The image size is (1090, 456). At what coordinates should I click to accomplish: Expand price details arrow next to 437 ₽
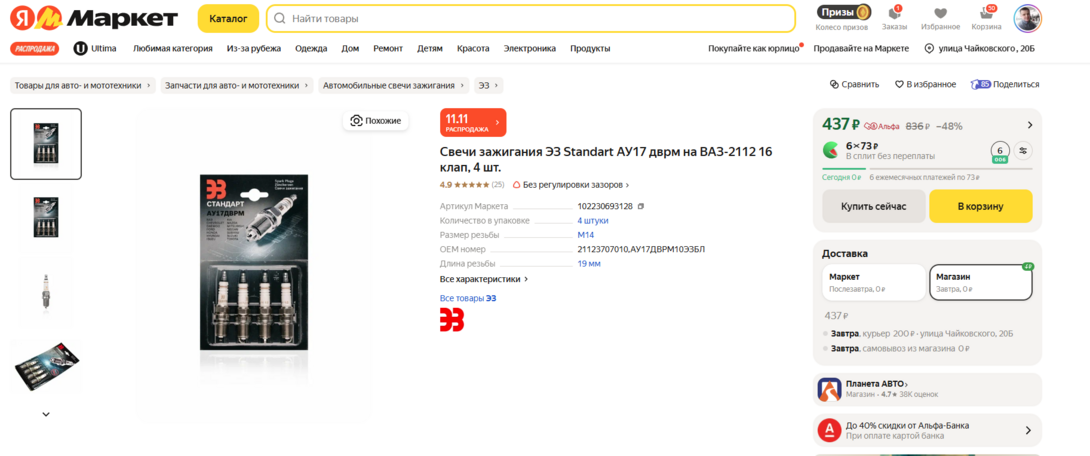1030,125
